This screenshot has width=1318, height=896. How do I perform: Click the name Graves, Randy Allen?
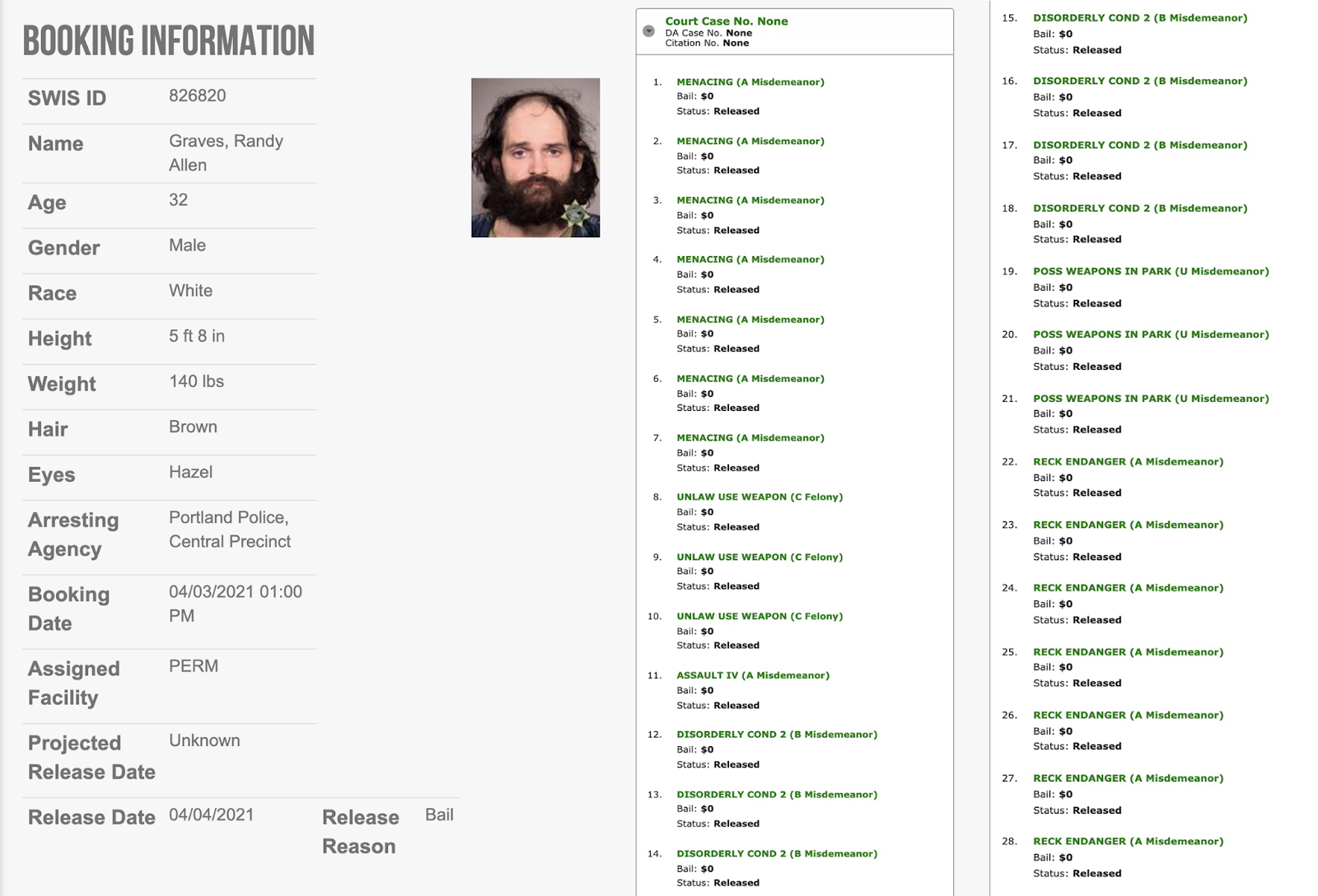point(227,153)
